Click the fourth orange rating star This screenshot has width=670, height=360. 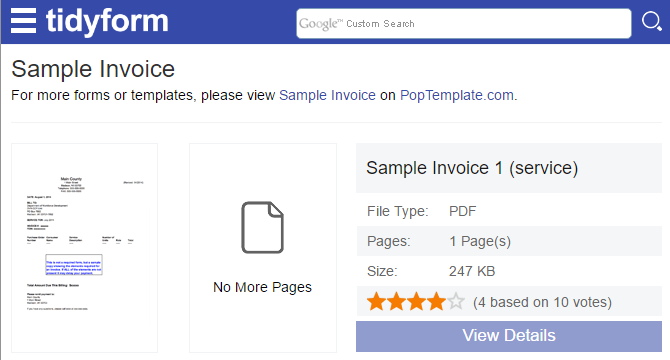pyautogui.click(x=436, y=301)
